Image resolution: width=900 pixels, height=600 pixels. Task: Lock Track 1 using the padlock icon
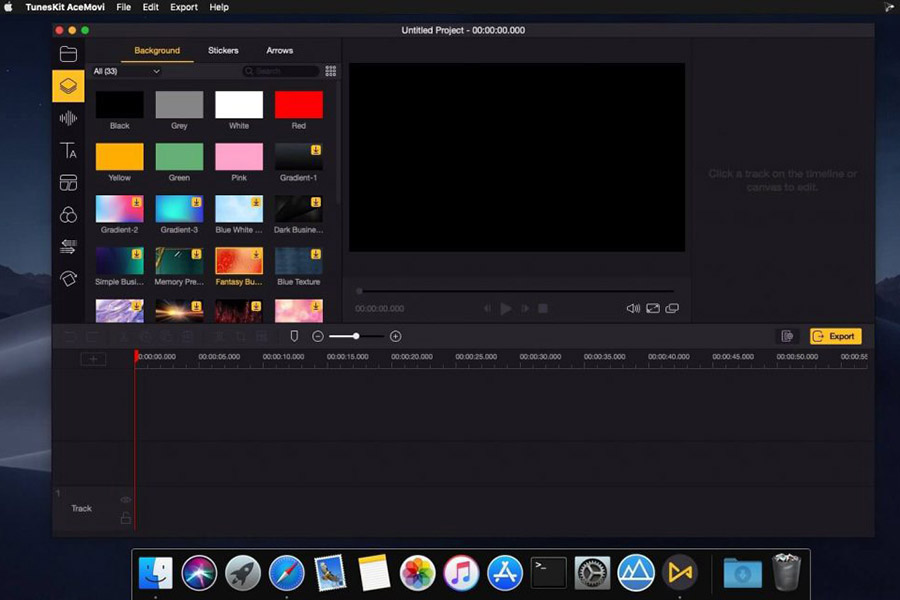pyautogui.click(x=126, y=517)
